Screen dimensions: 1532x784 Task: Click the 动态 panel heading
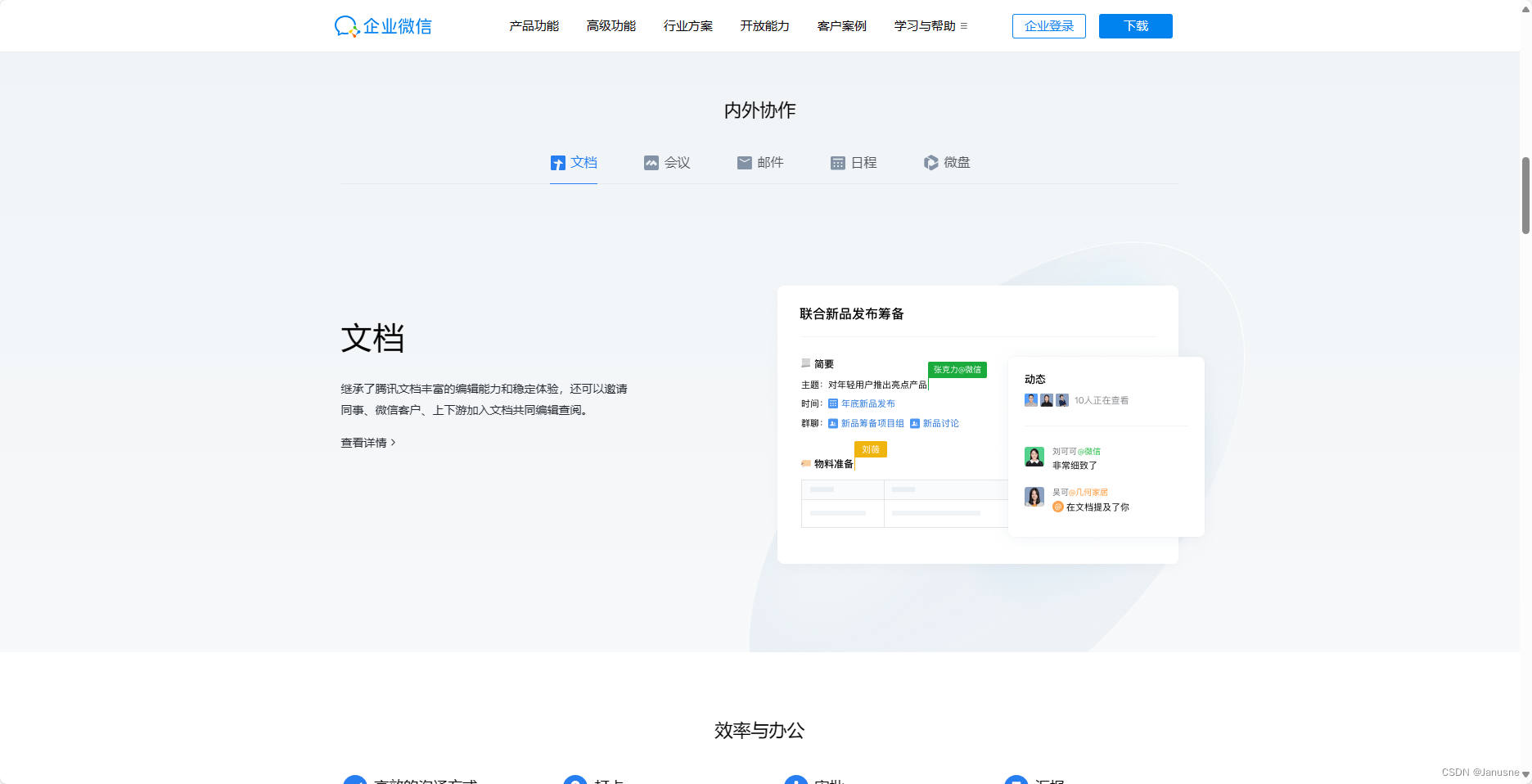pos(1035,379)
